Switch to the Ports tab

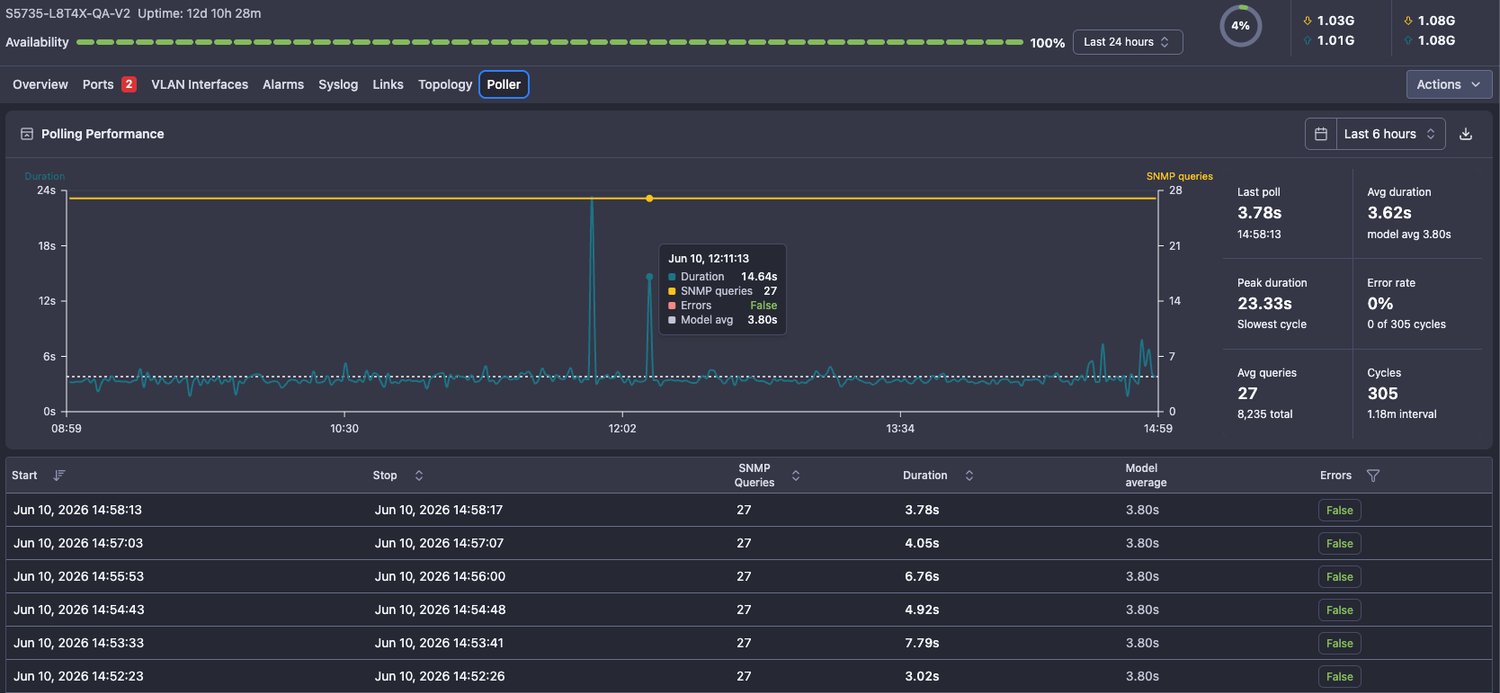coord(98,85)
